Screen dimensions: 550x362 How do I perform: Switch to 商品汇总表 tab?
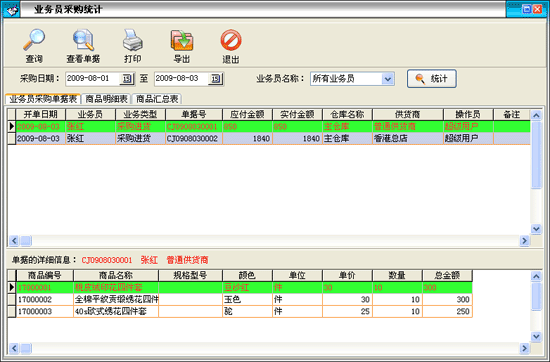157,99
